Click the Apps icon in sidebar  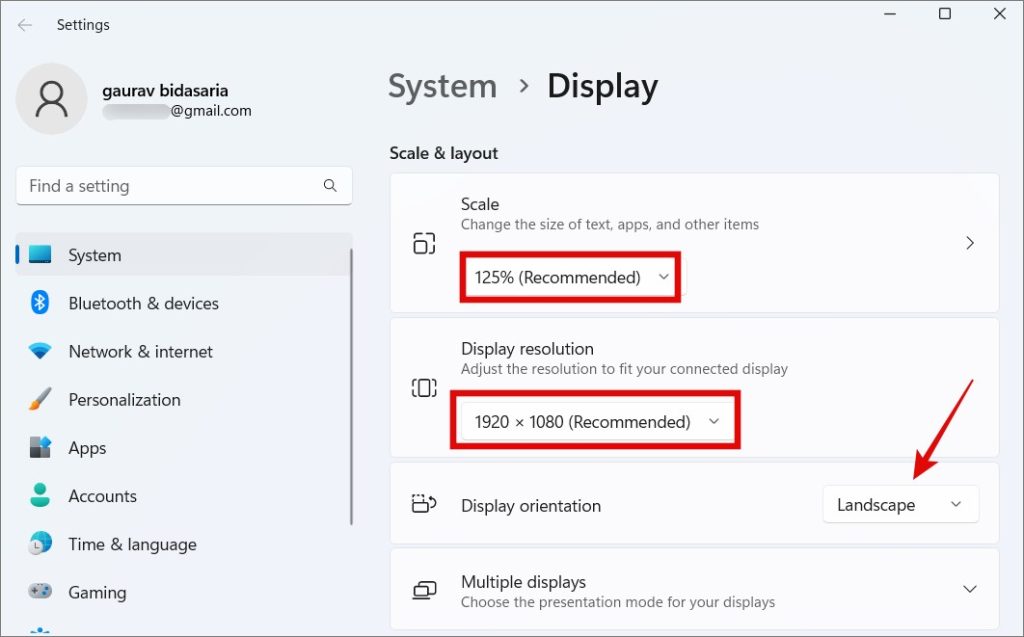(40, 448)
